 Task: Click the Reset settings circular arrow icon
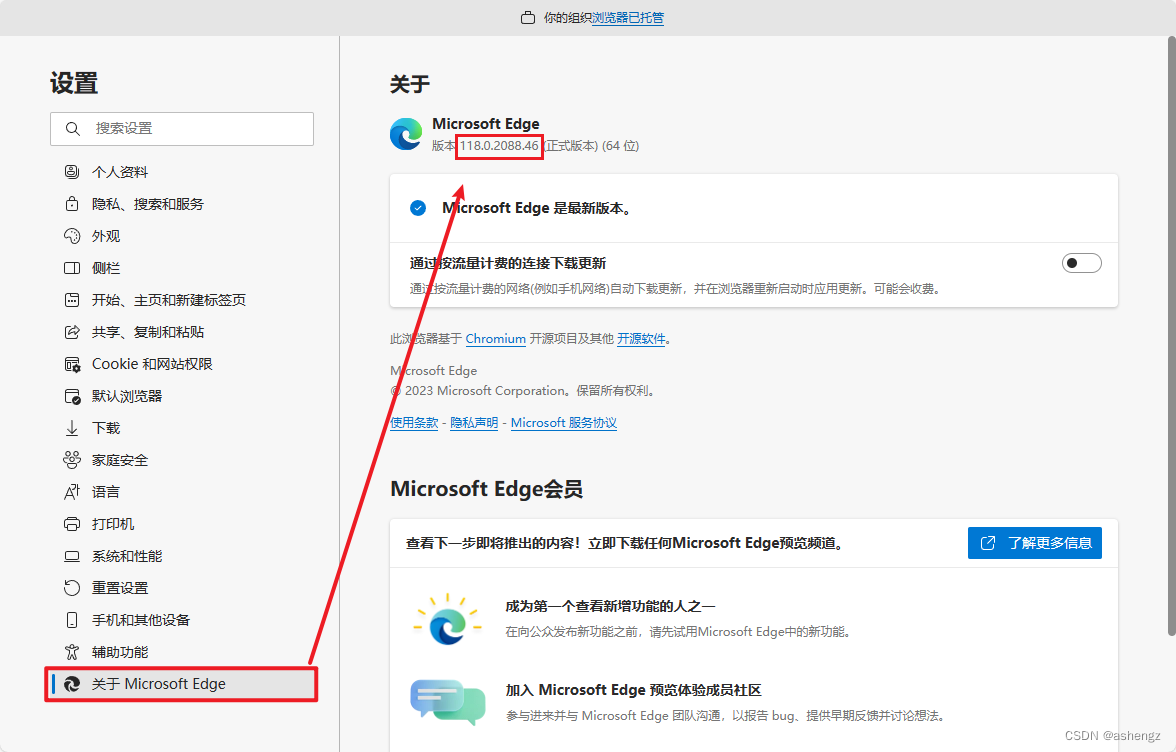pyautogui.click(x=72, y=588)
